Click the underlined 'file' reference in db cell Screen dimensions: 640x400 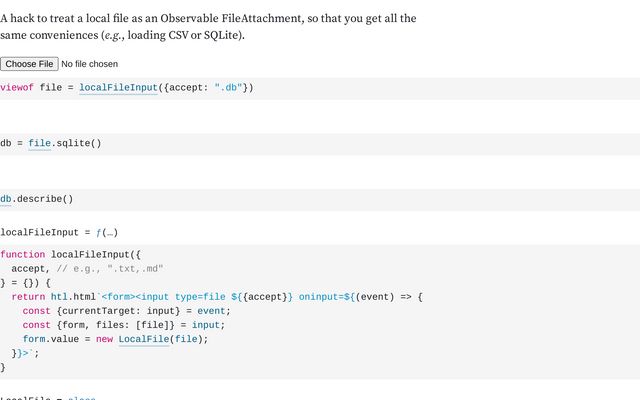(40, 143)
